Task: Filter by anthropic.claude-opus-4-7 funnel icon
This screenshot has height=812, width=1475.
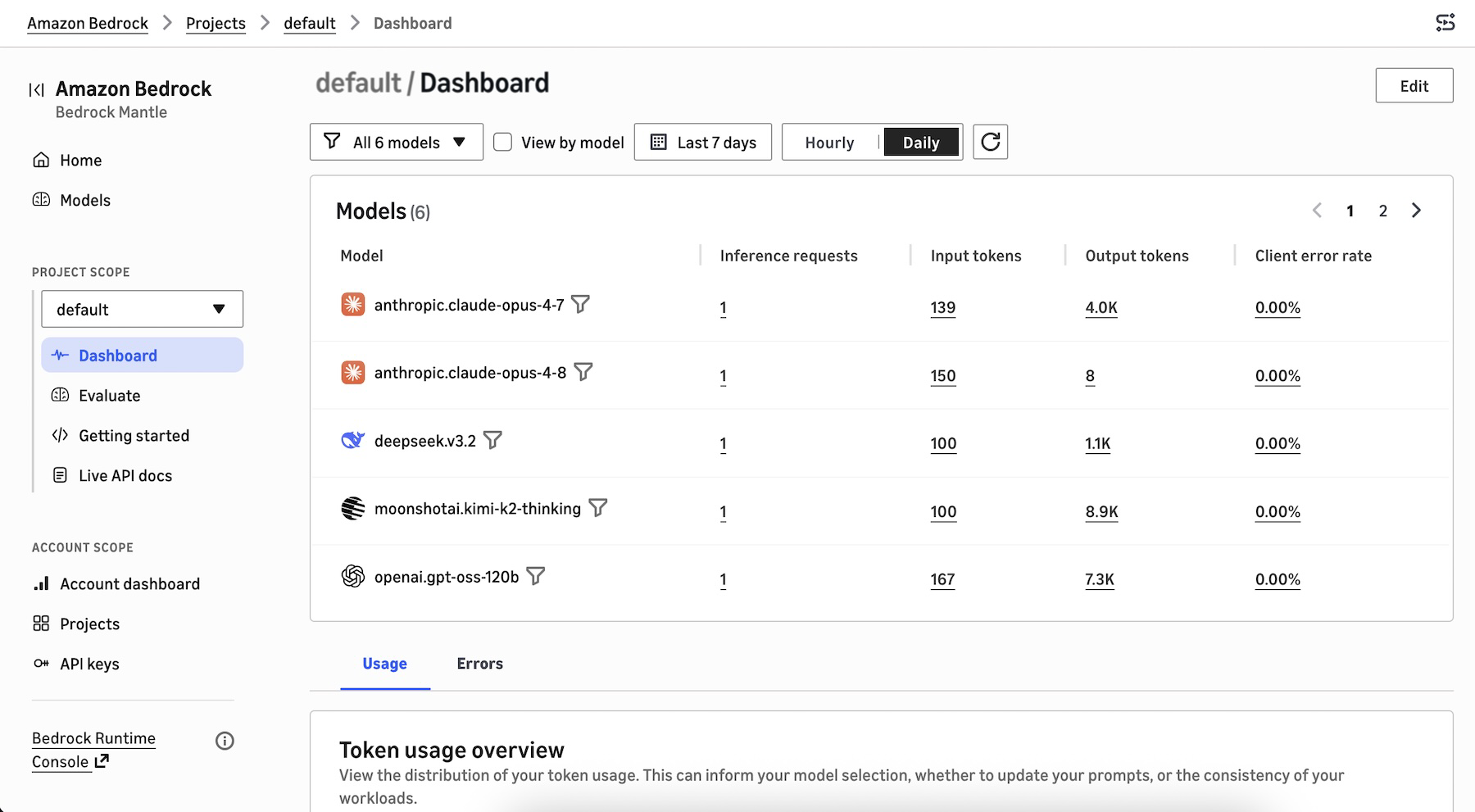Action: point(580,305)
